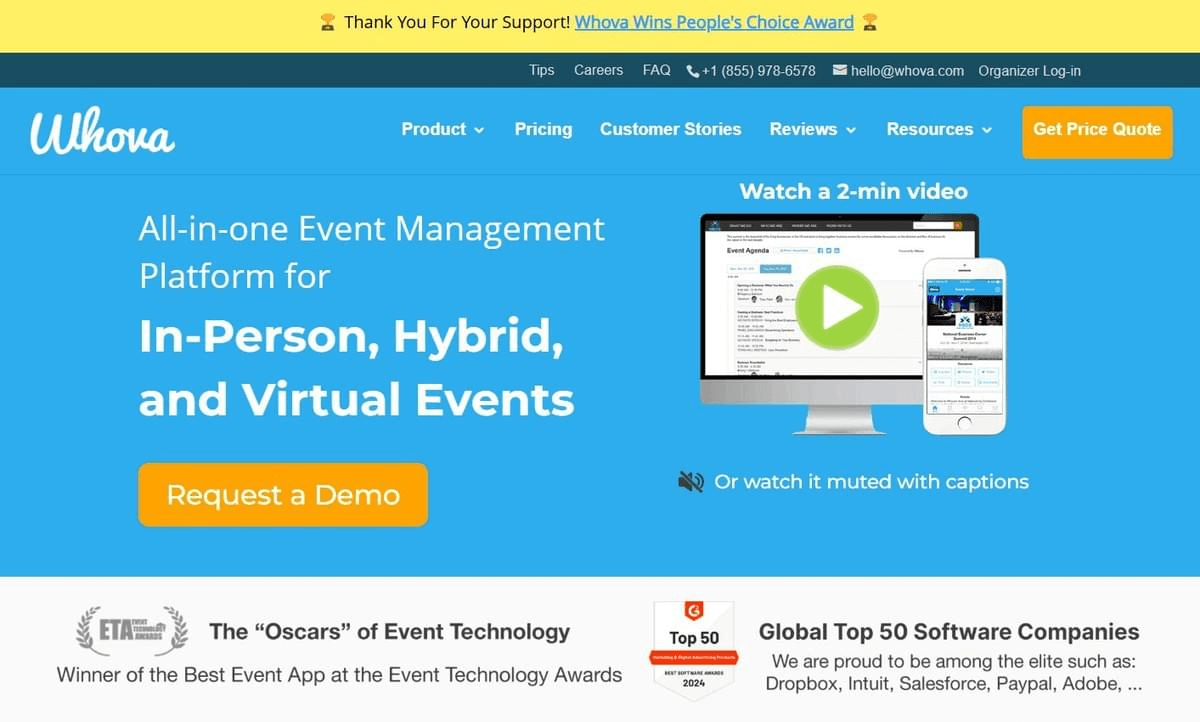Click the envelope email icon
1200x722 pixels.
click(x=840, y=70)
